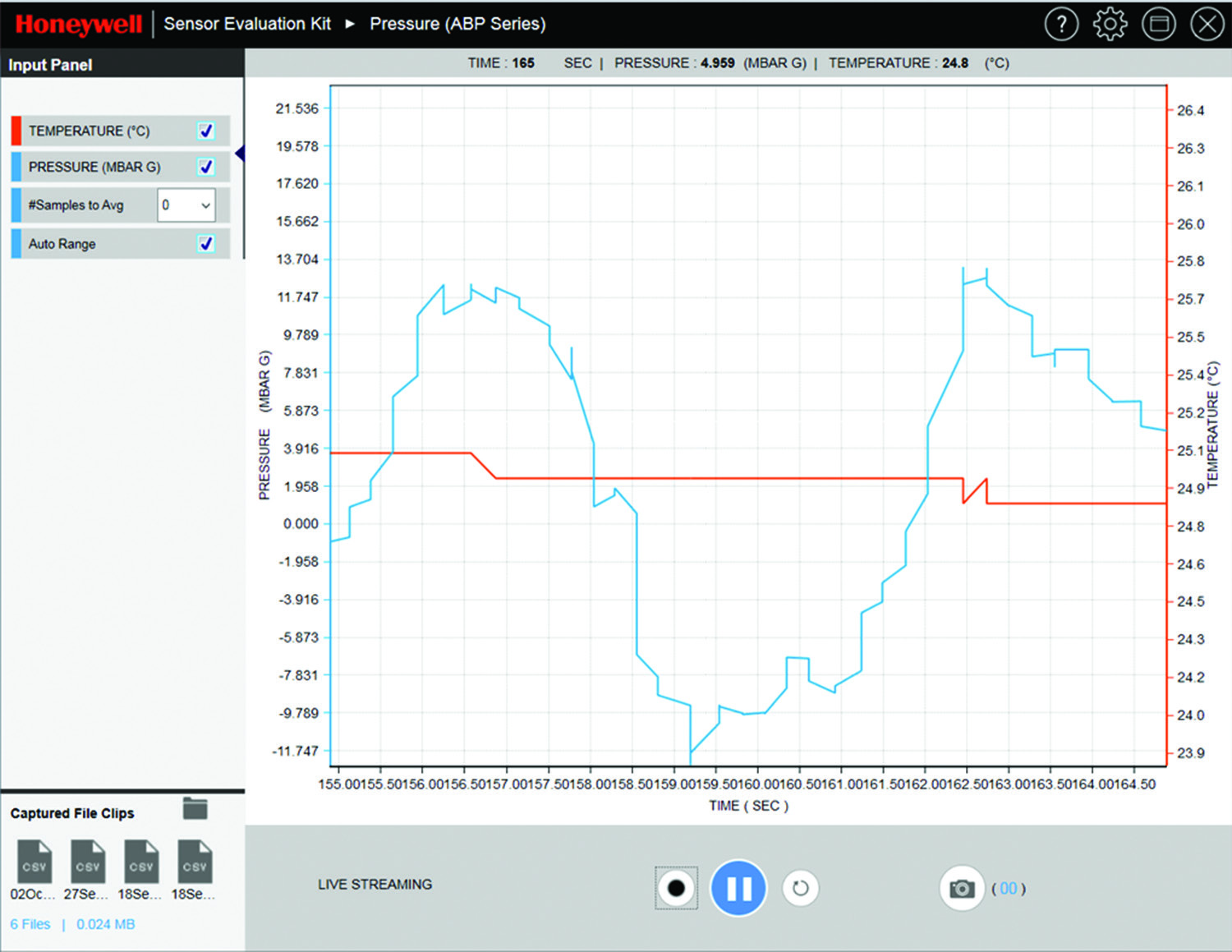Open the first CSV file 02Oc...

(34, 862)
